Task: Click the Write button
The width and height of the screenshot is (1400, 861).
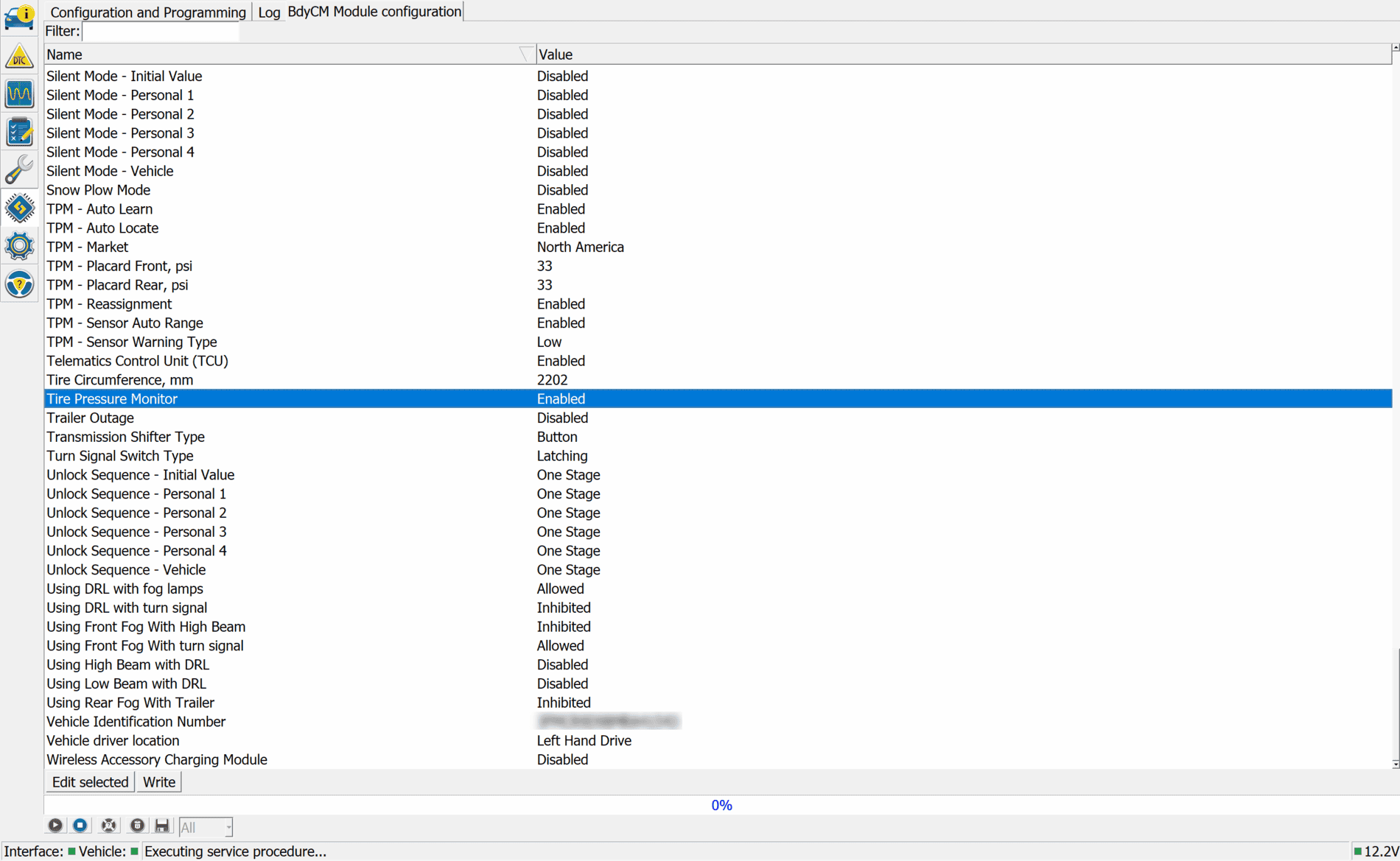Action: [159, 782]
